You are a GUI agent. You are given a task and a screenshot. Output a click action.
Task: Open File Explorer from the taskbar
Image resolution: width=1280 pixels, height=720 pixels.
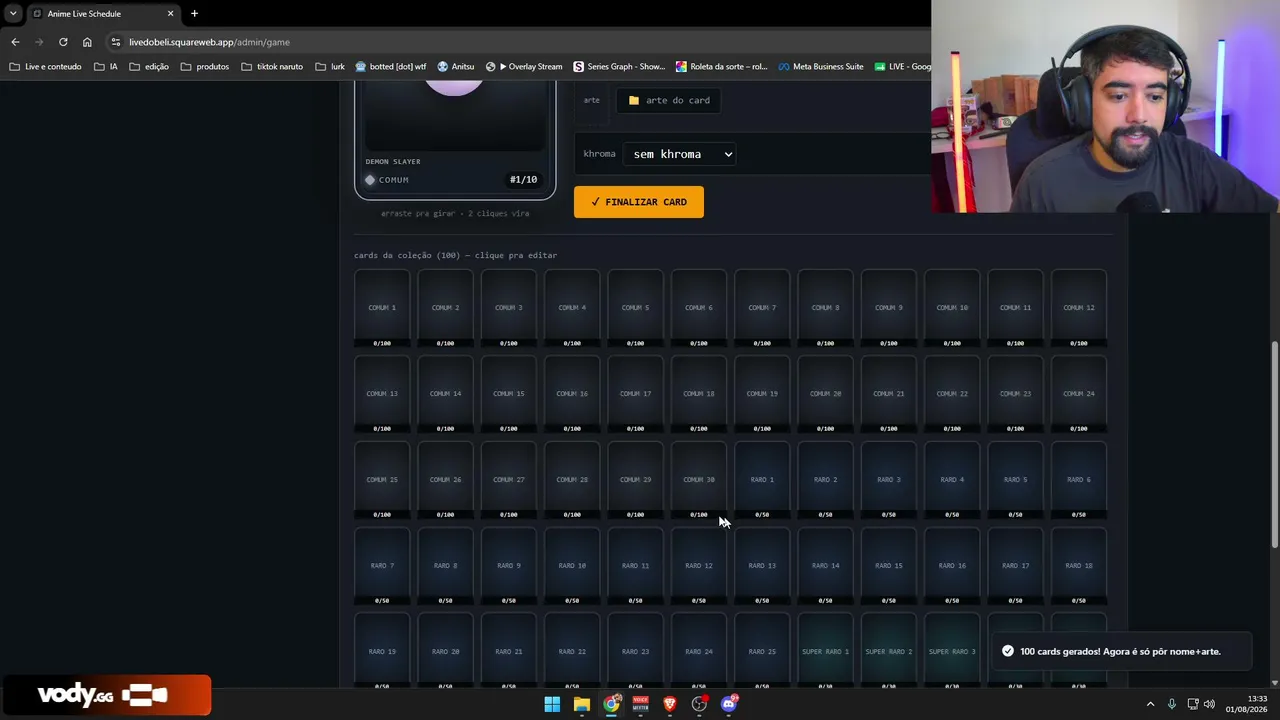coord(581,704)
